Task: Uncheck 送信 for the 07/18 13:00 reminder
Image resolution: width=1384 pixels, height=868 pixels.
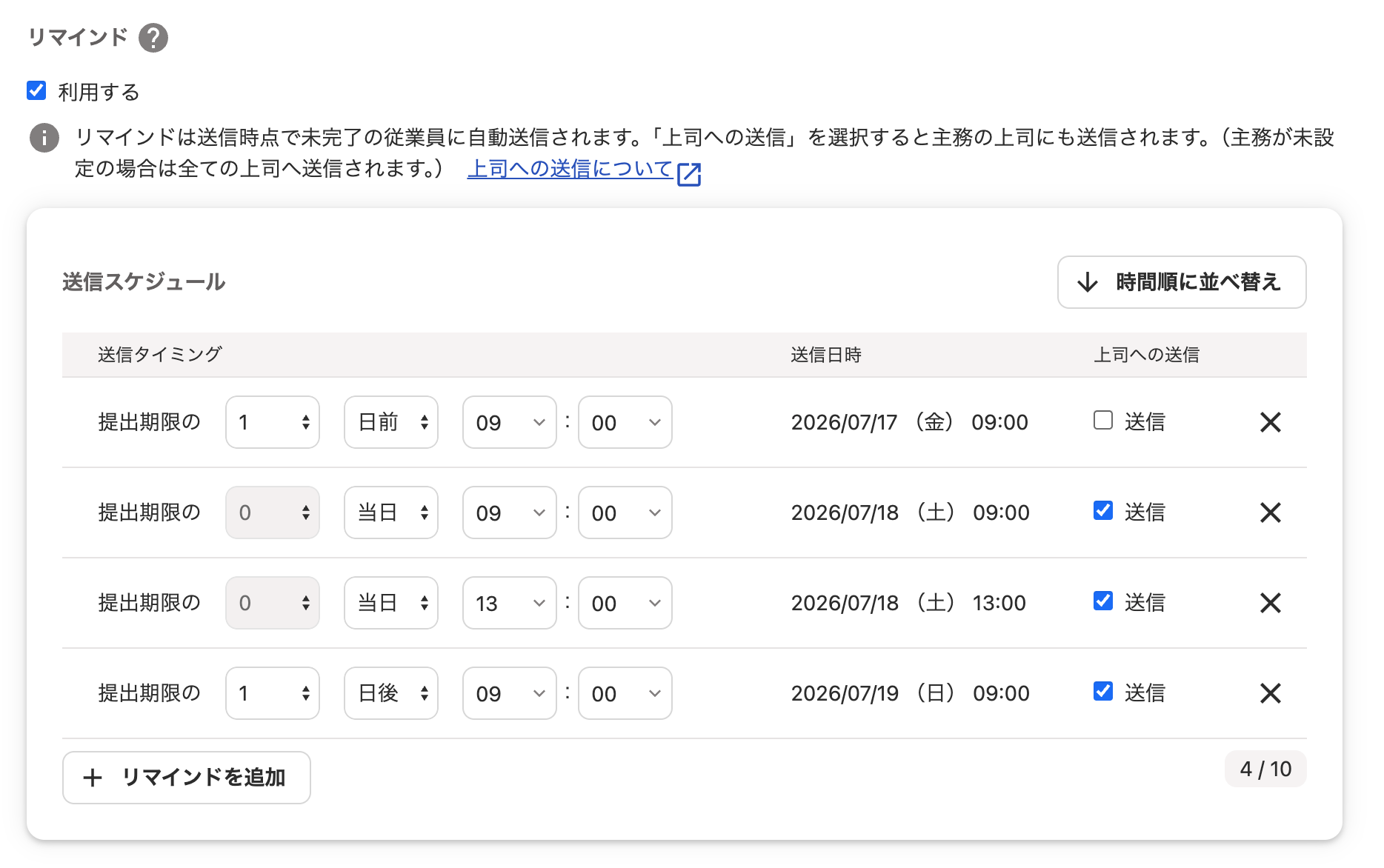Action: (x=1103, y=601)
